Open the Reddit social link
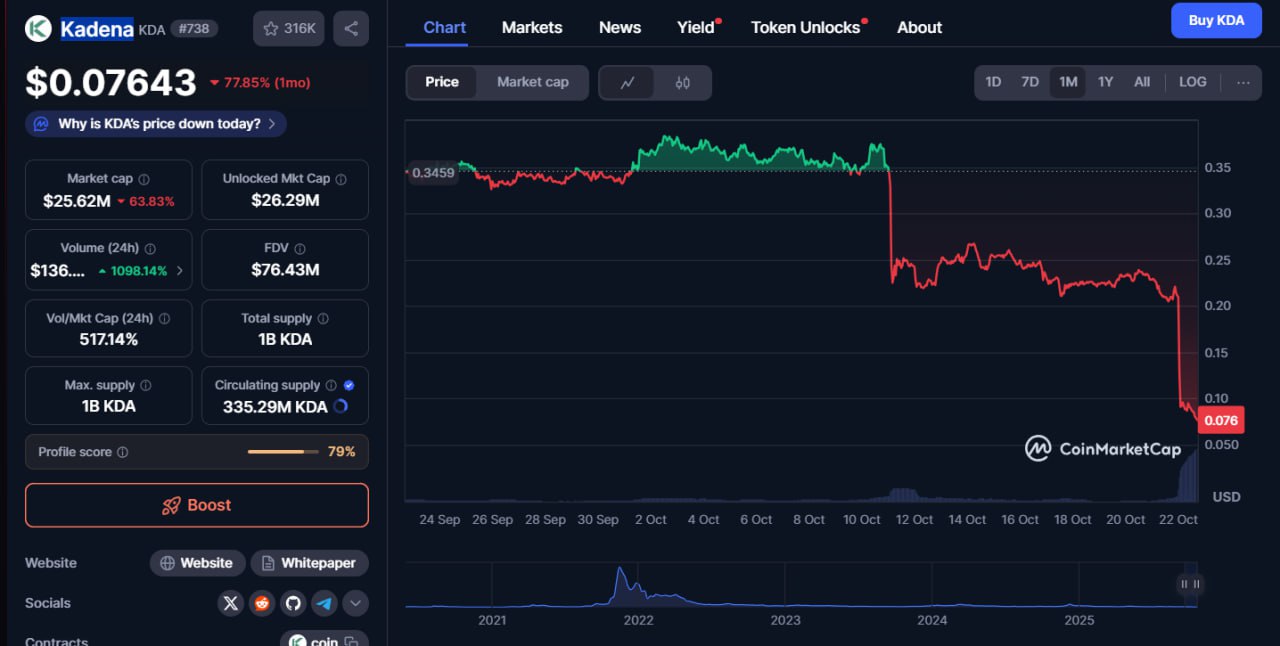 262,603
